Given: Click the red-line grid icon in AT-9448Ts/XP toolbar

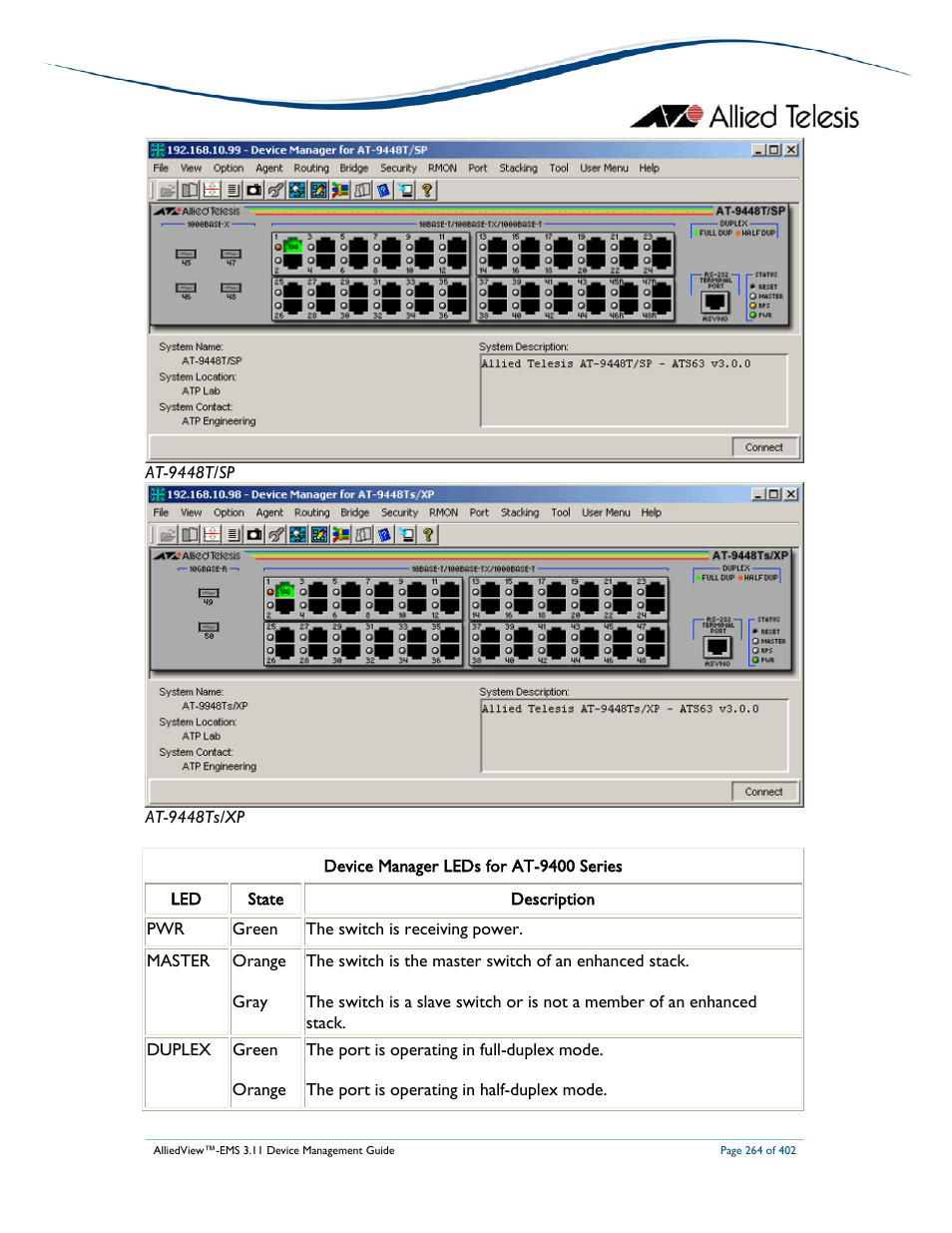Looking at the screenshot, I should (x=211, y=534).
